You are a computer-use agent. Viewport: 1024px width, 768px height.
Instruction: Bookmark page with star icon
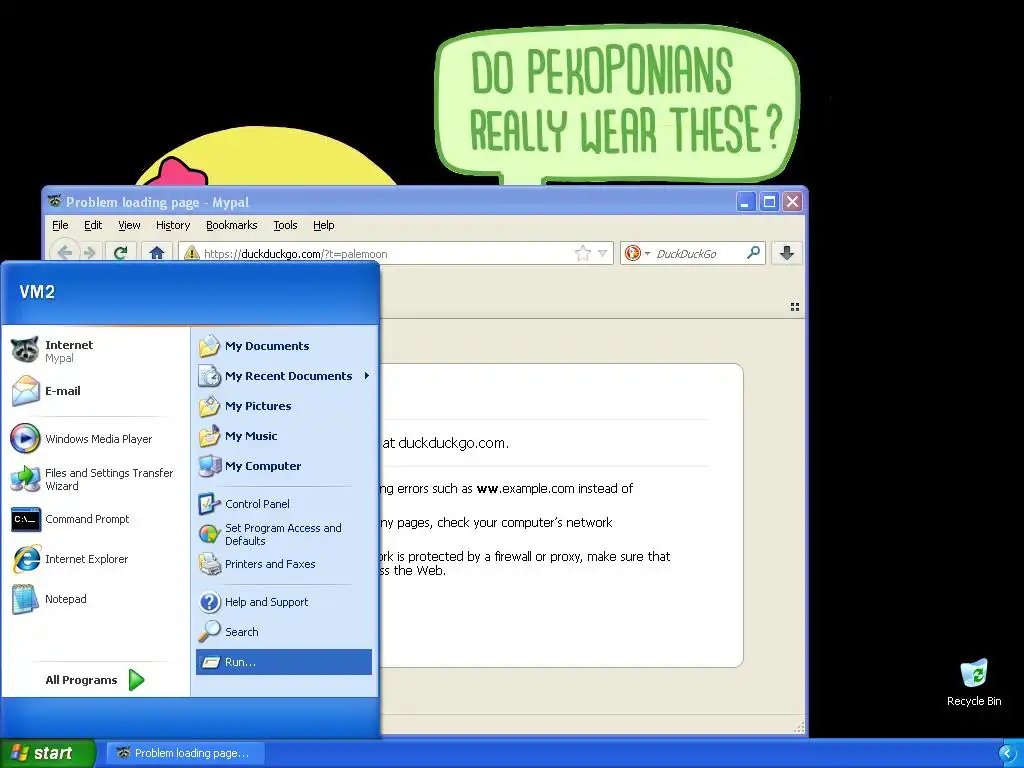(x=583, y=253)
